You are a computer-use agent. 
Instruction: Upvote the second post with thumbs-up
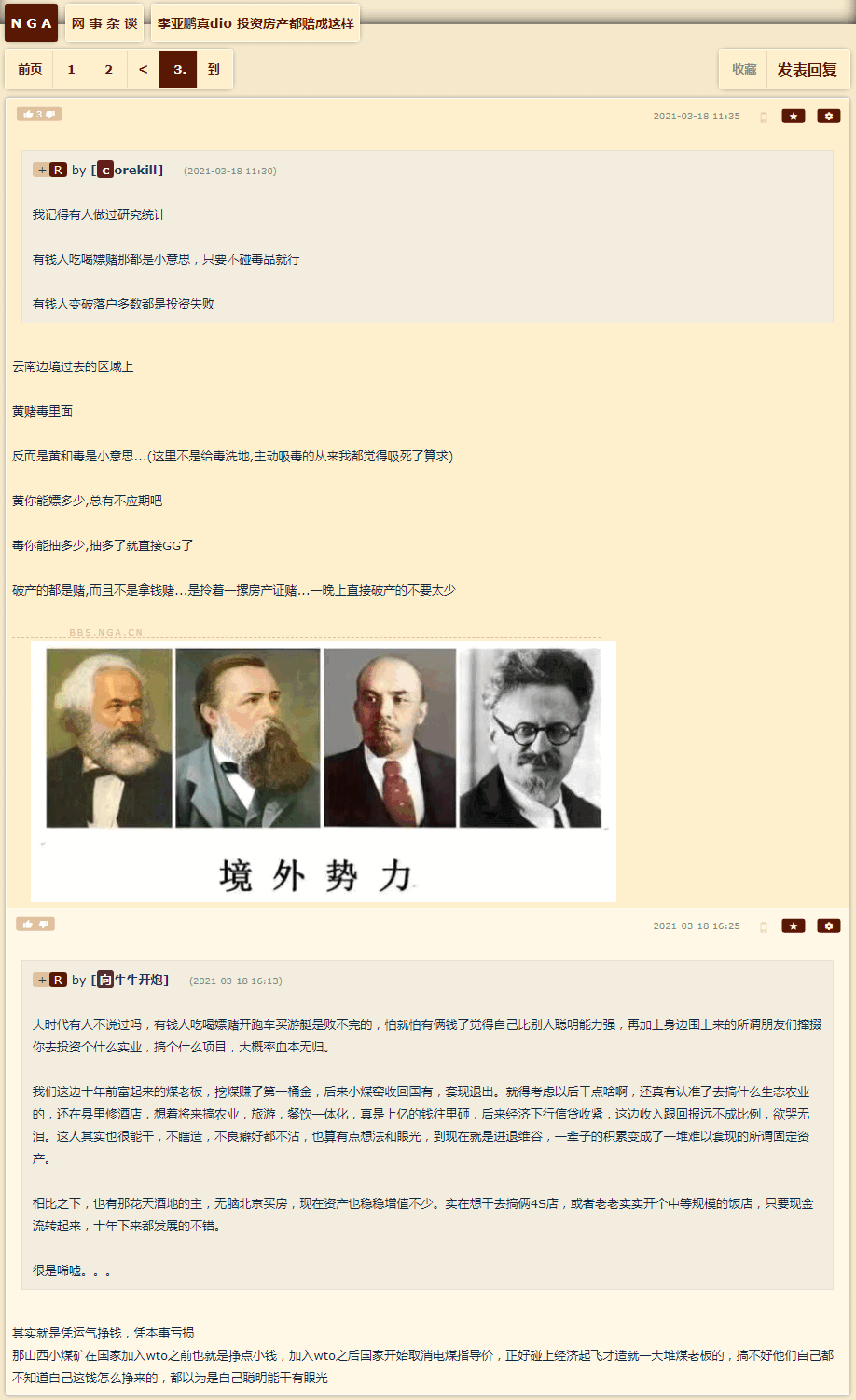click(x=28, y=925)
